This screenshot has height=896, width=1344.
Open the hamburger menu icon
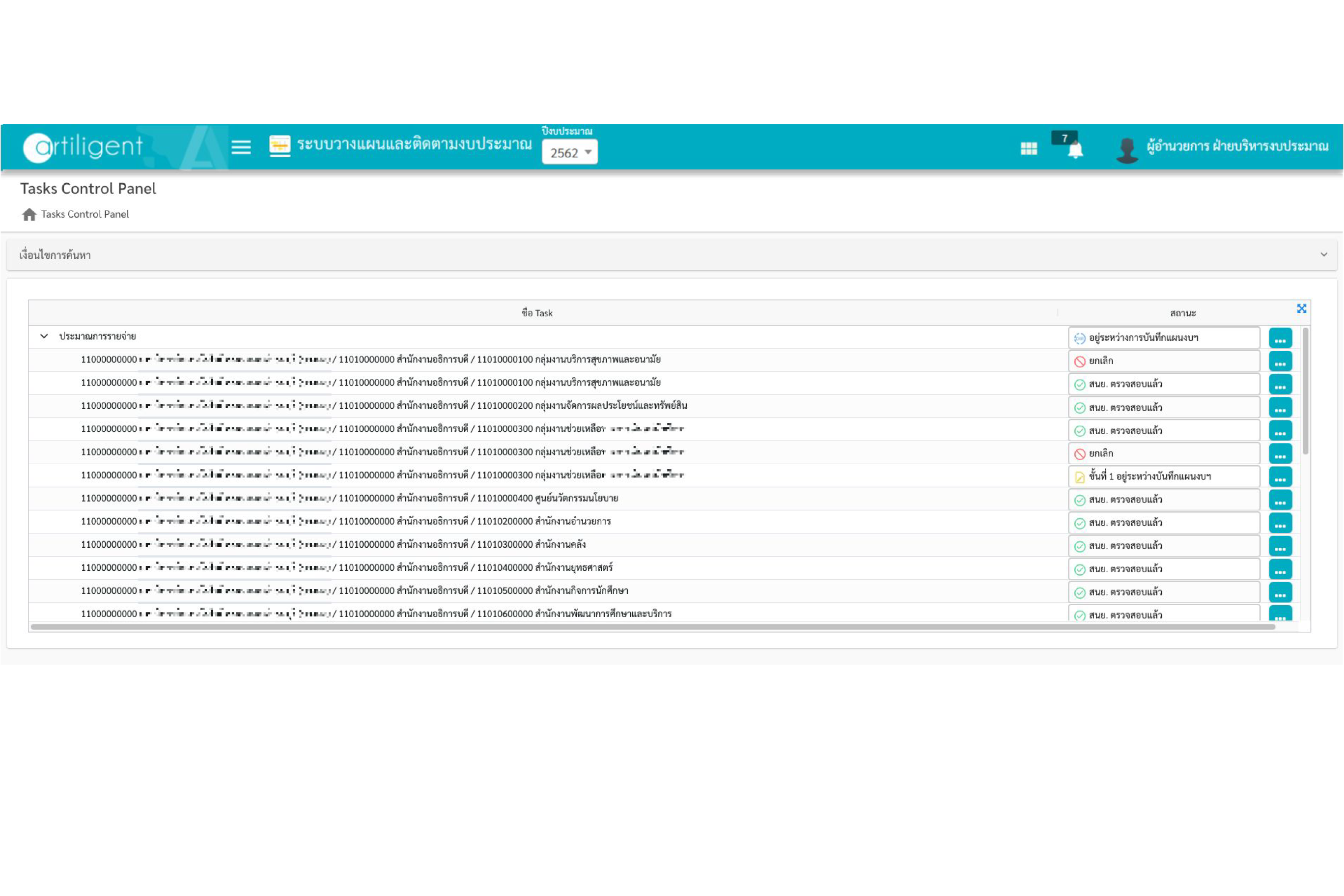(241, 147)
